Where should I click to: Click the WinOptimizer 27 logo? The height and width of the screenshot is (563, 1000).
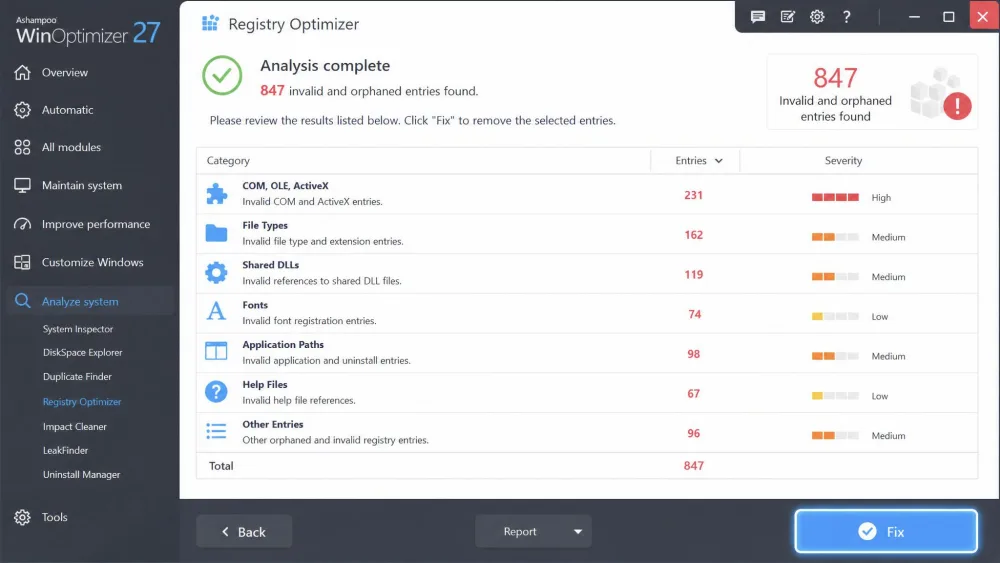pos(88,31)
